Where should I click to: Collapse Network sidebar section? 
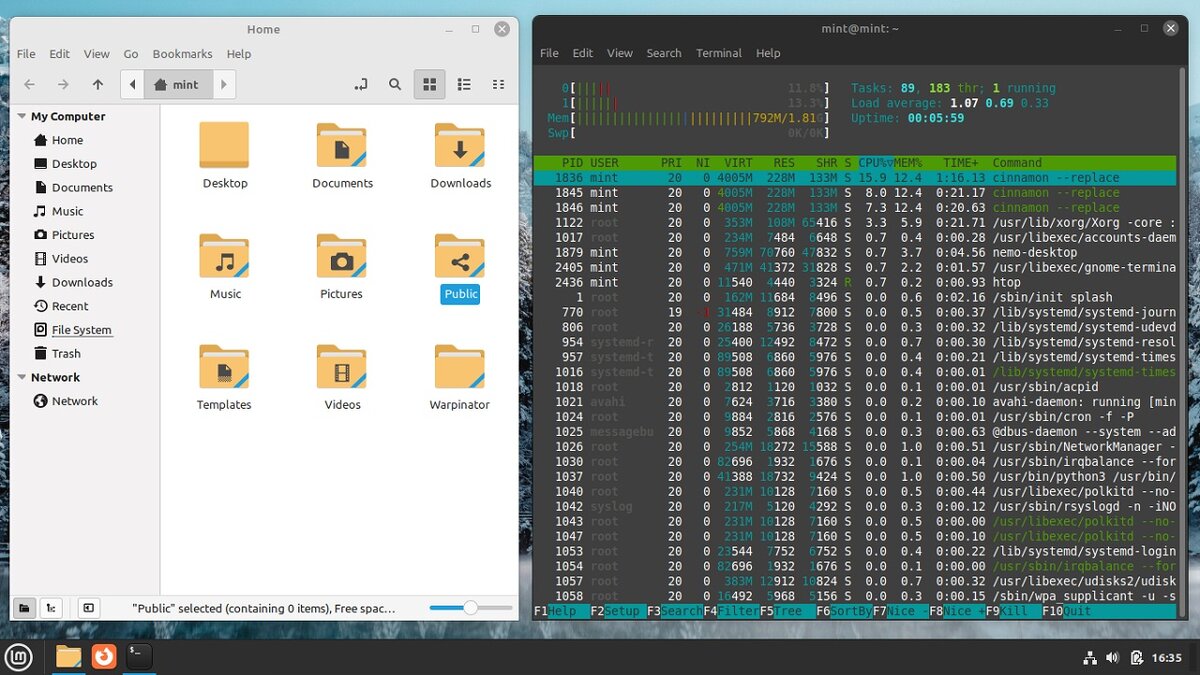point(22,377)
